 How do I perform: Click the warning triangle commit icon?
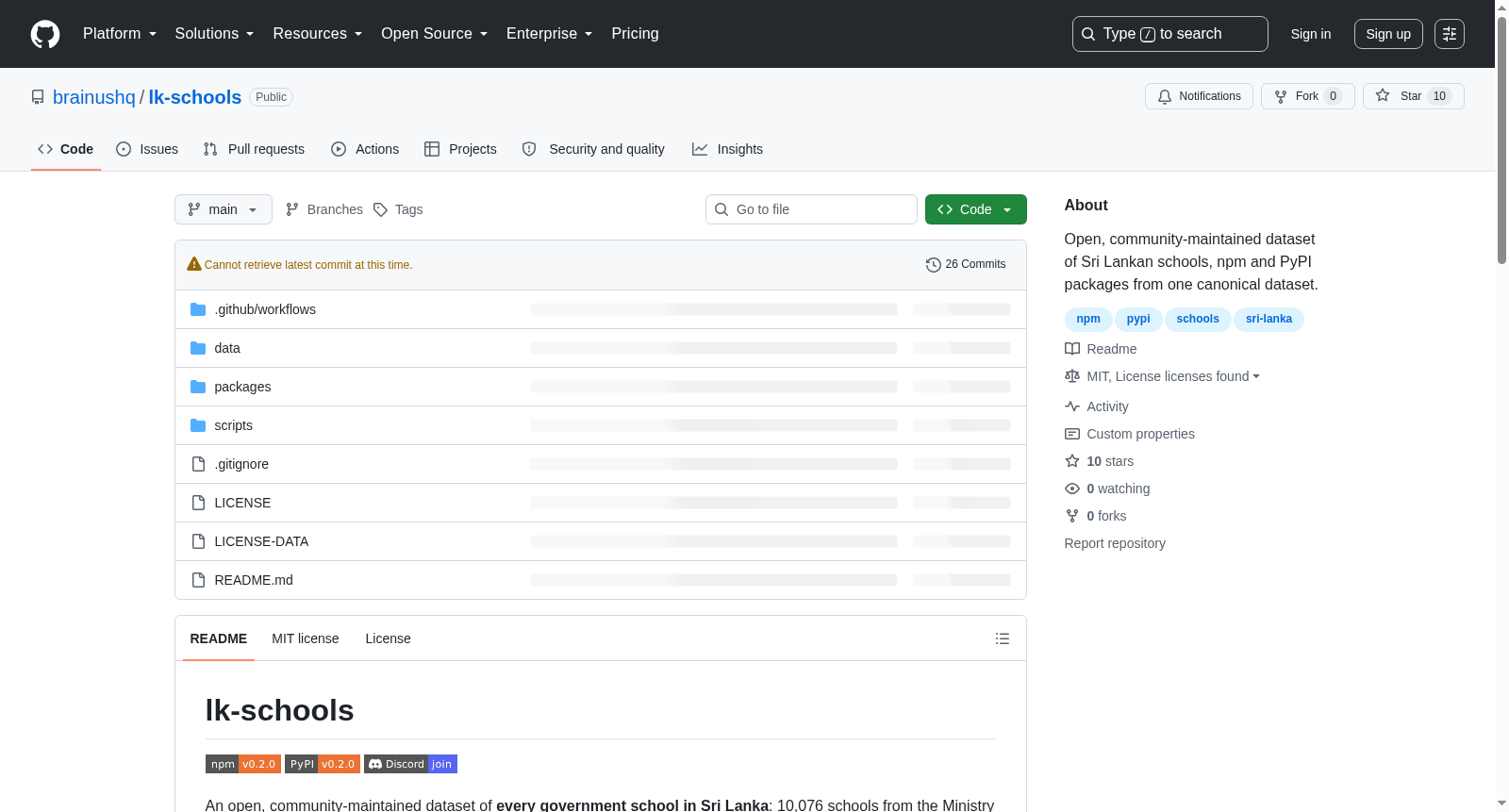194,264
